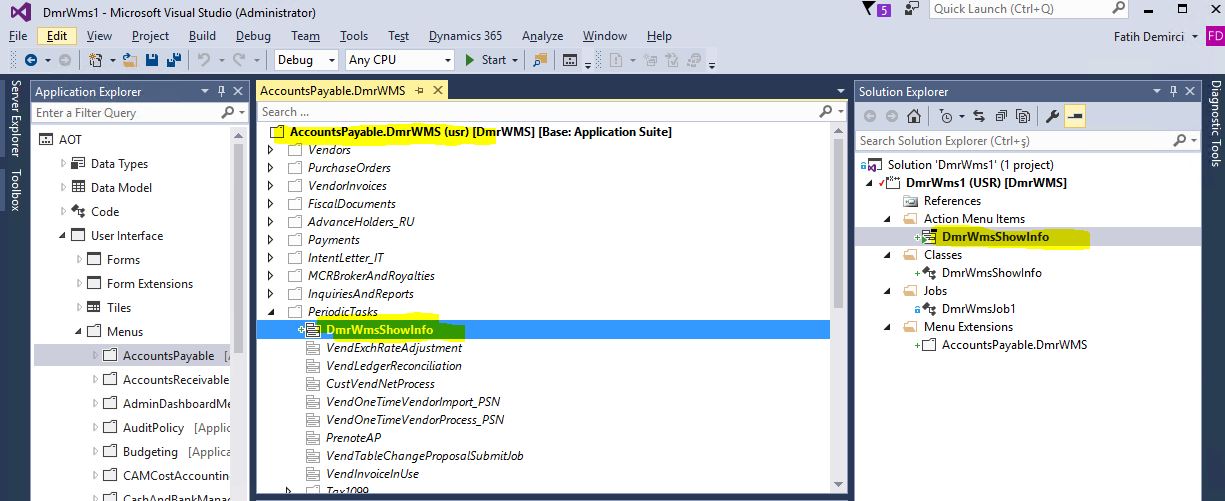Click the FD user avatar badge

coord(1214,36)
